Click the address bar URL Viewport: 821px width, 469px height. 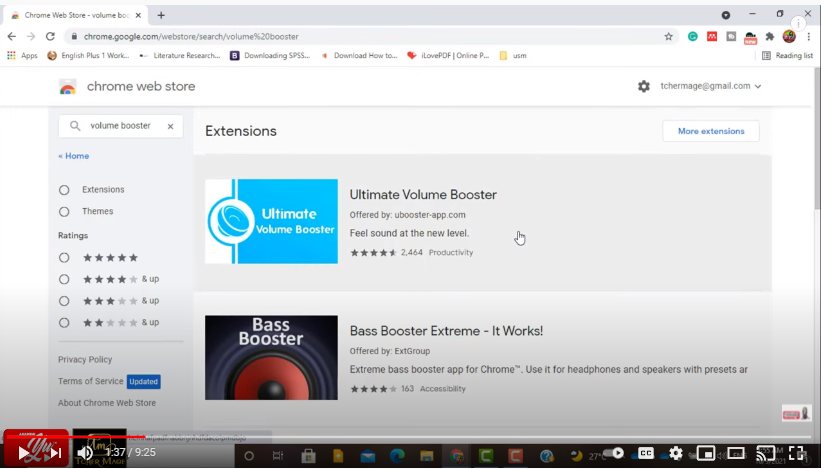[x=191, y=37]
